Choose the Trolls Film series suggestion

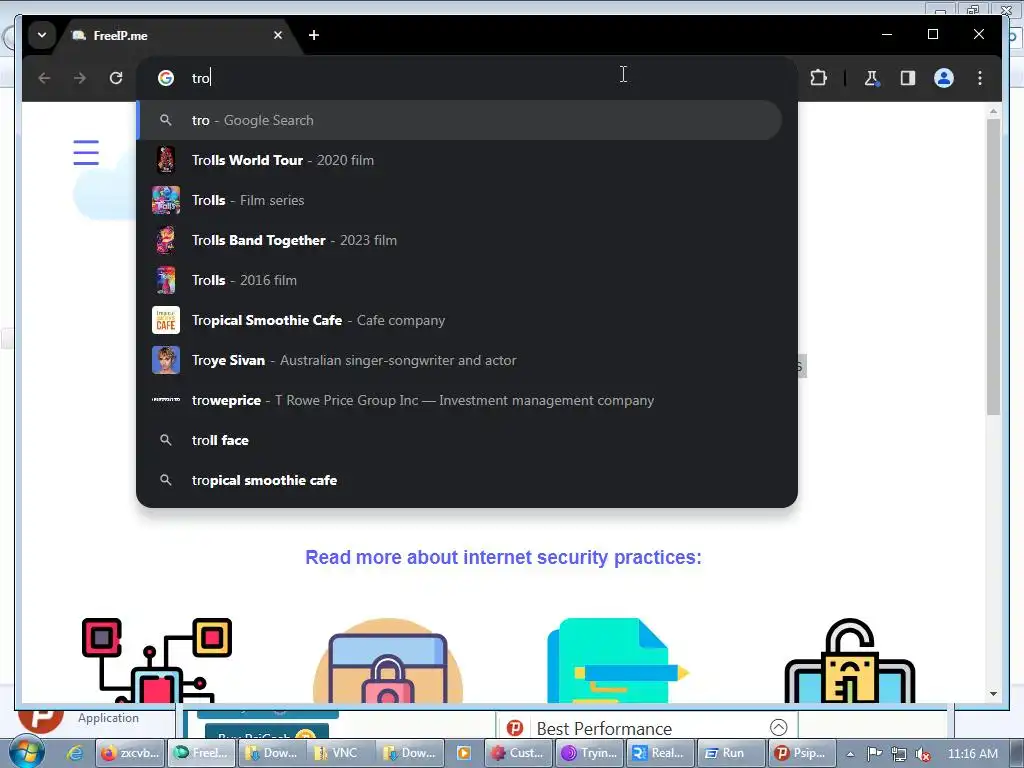click(460, 200)
